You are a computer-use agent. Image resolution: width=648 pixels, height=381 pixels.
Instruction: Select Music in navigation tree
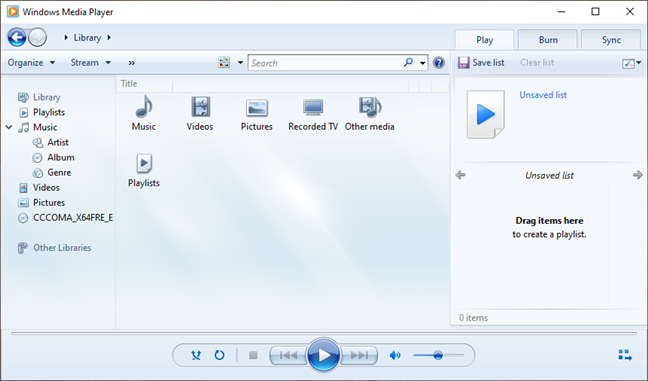(x=38, y=127)
